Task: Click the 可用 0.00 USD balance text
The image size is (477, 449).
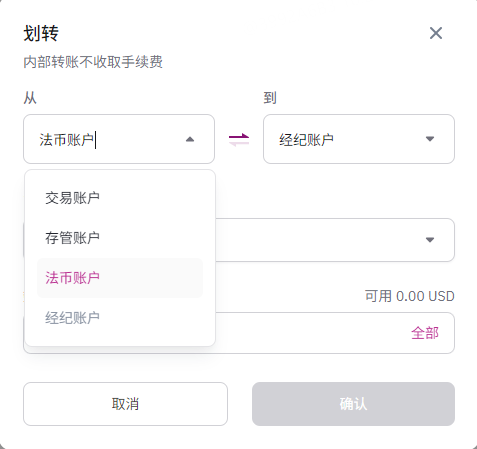Action: [410, 296]
